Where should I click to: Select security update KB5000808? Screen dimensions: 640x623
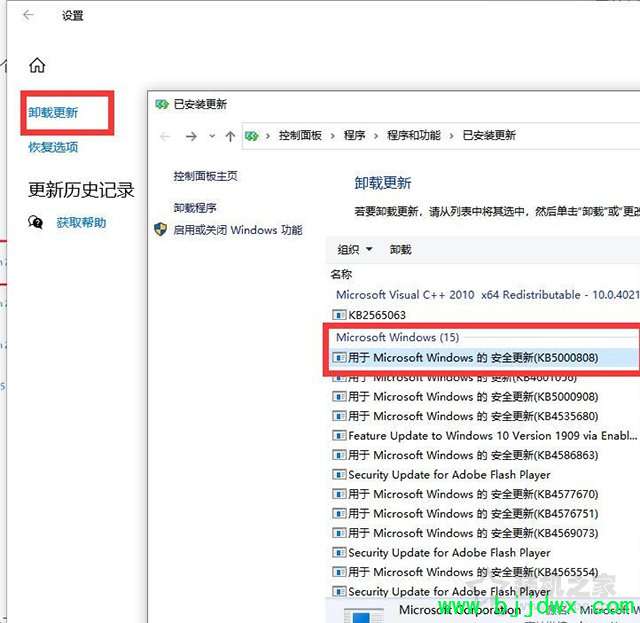pos(473,358)
